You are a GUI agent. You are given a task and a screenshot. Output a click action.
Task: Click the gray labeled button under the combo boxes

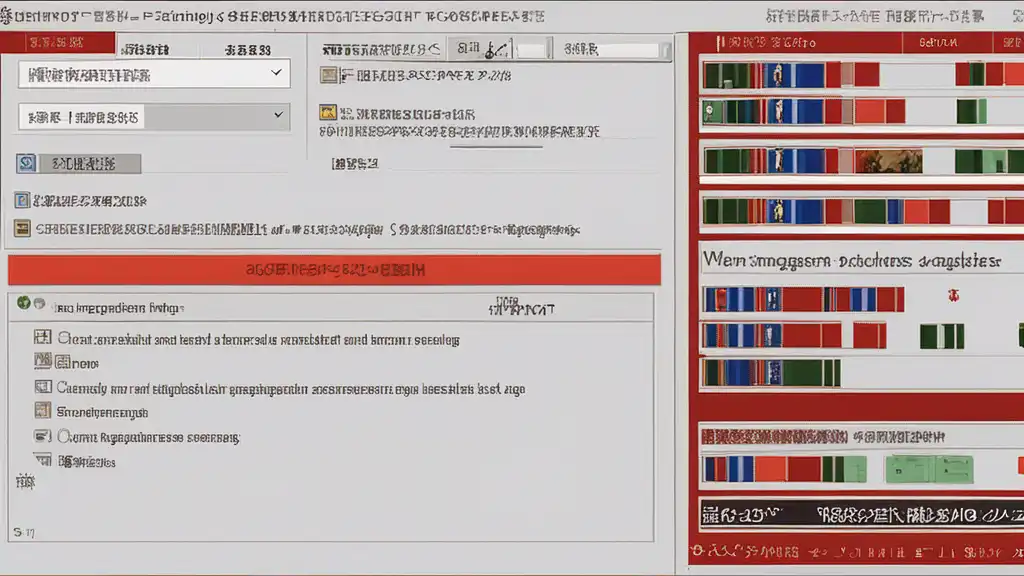click(x=89, y=163)
